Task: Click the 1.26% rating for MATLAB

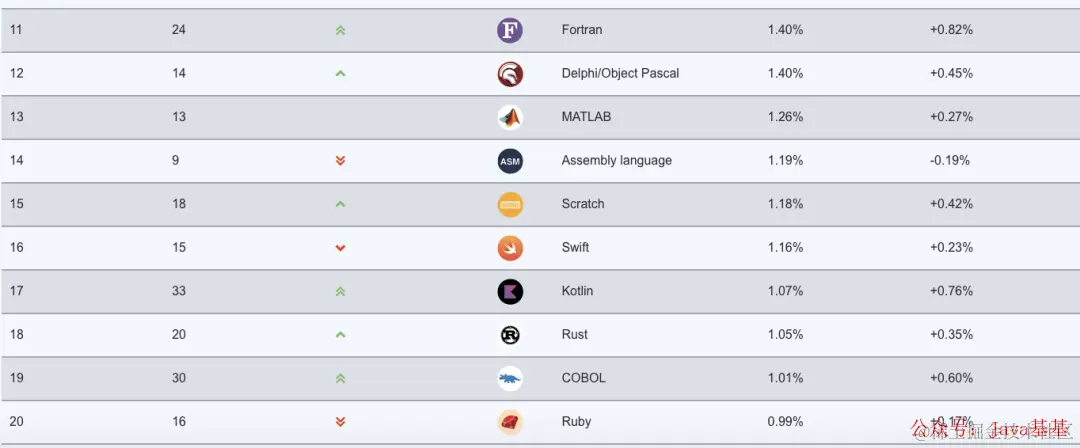Action: (x=785, y=116)
